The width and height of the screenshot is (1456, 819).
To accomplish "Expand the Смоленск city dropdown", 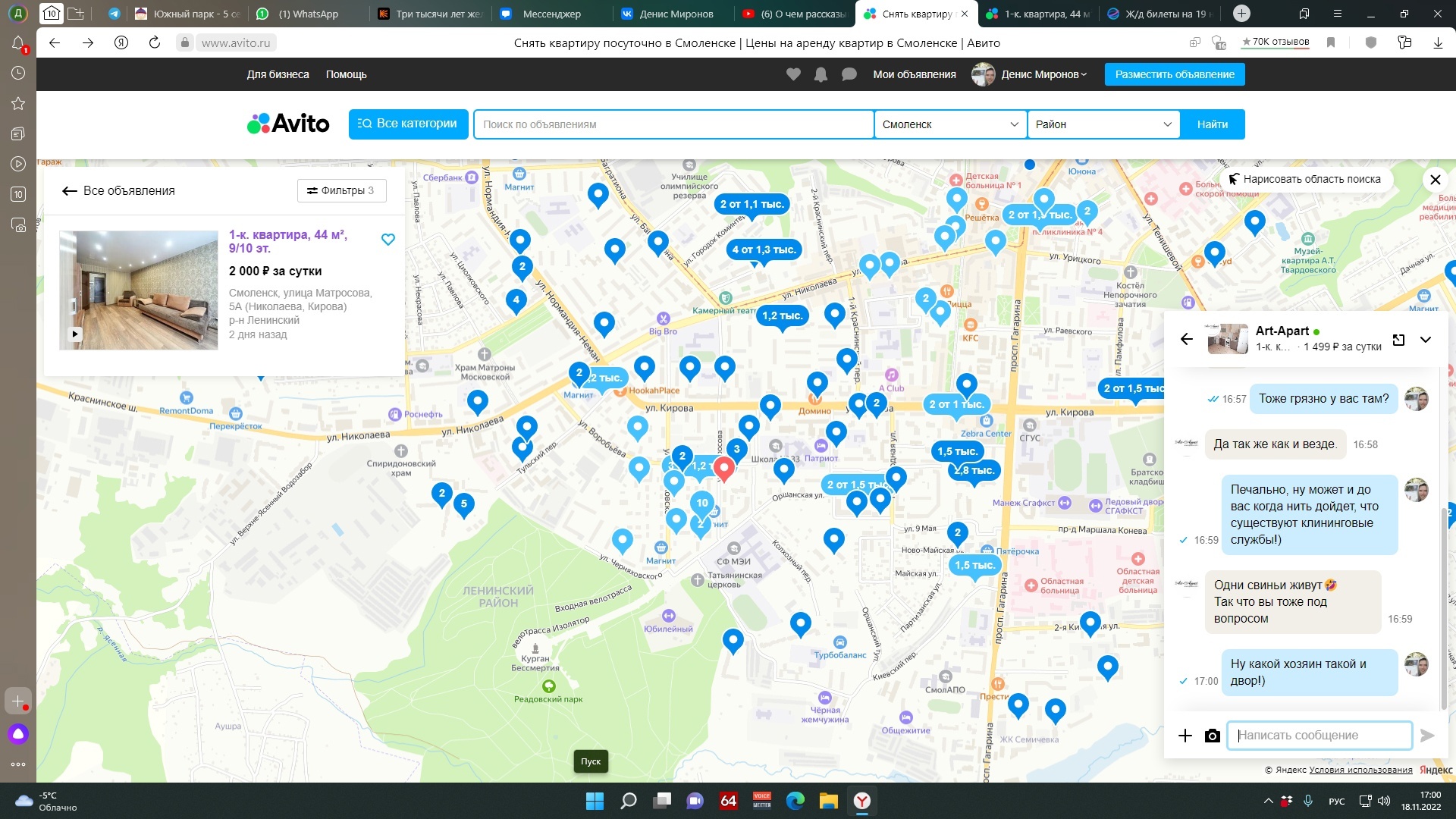I will 950,124.
